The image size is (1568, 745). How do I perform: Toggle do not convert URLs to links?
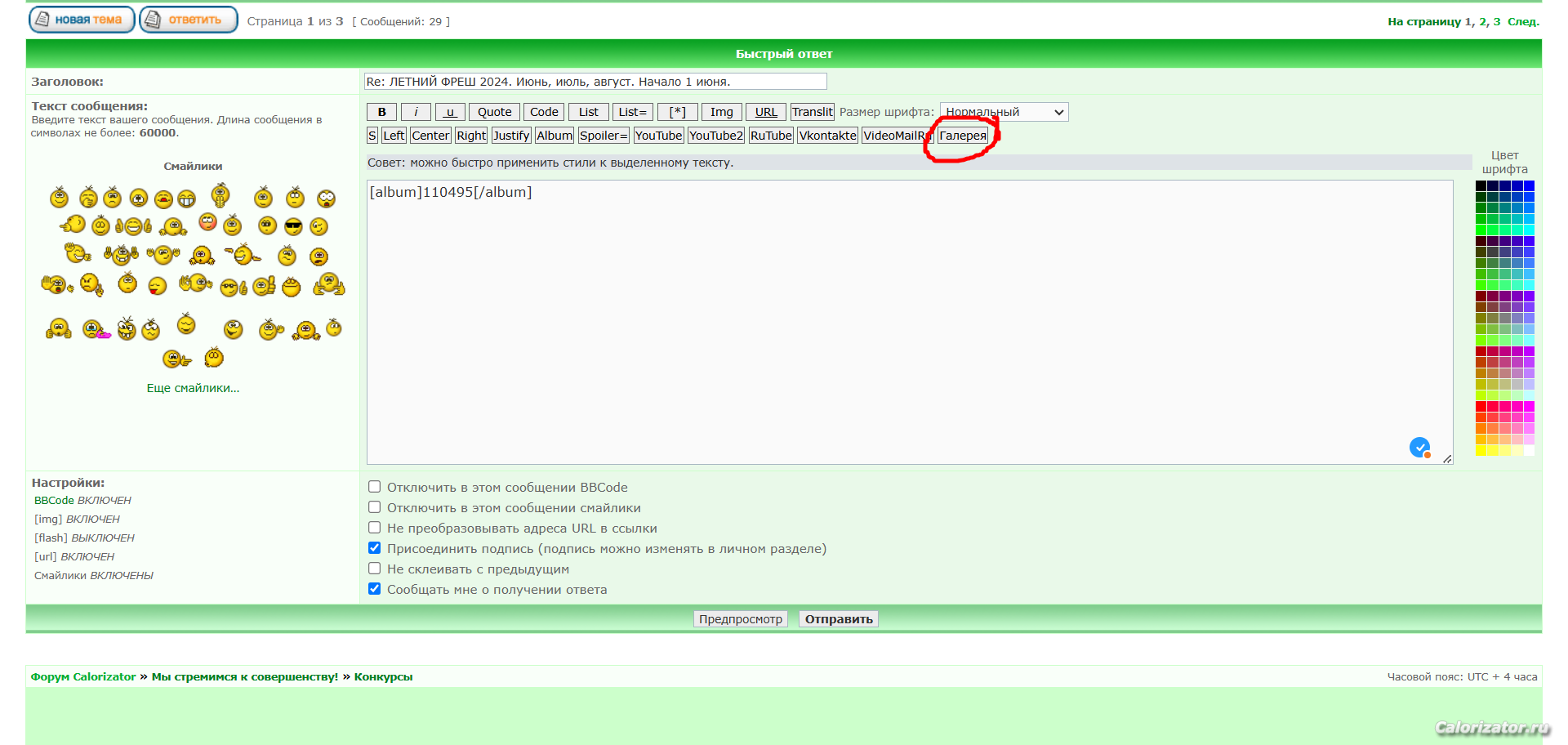click(x=375, y=528)
